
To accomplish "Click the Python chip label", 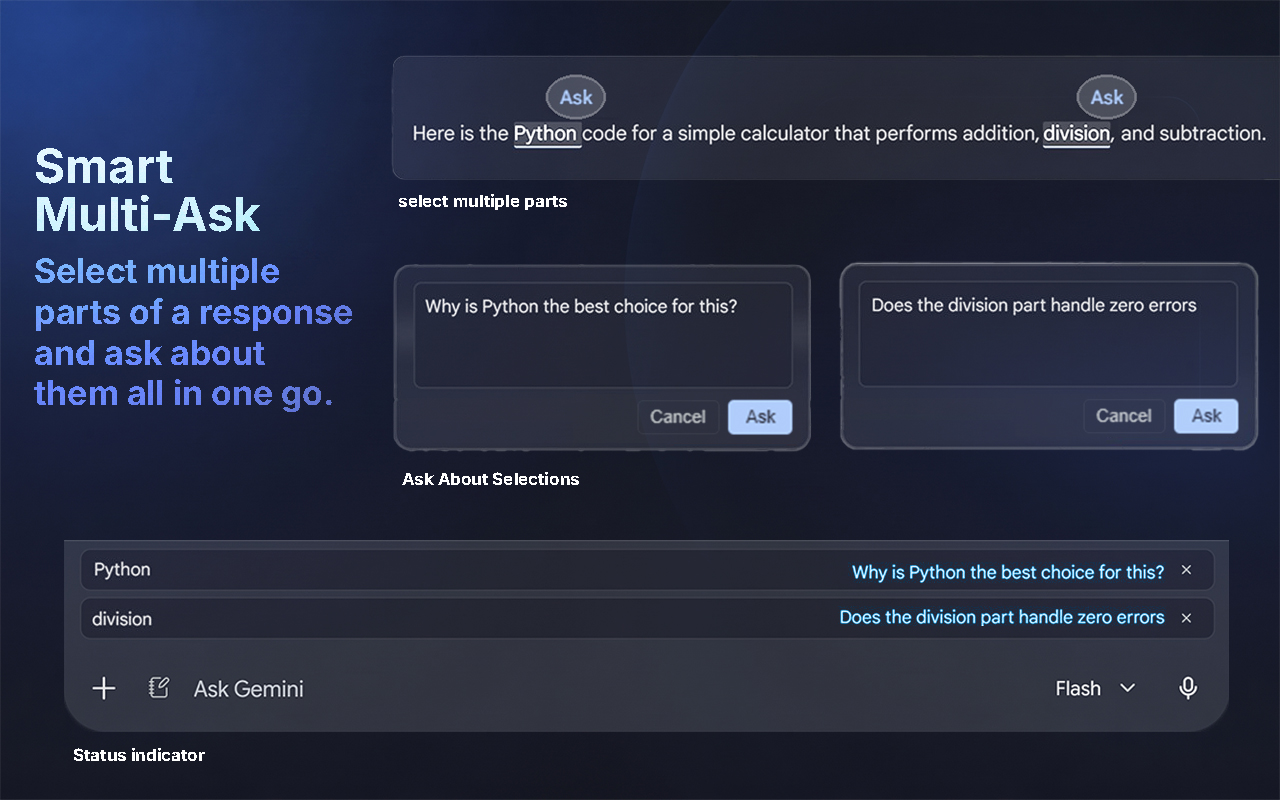I will [122, 569].
